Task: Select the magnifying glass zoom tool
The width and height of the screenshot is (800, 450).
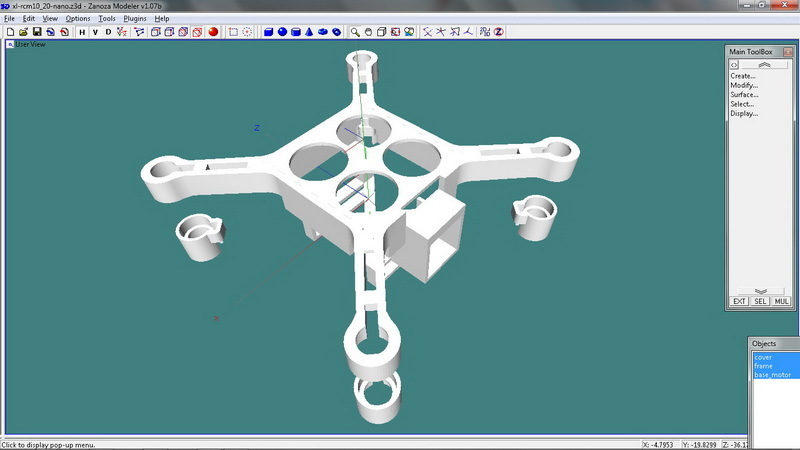Action: coord(354,32)
